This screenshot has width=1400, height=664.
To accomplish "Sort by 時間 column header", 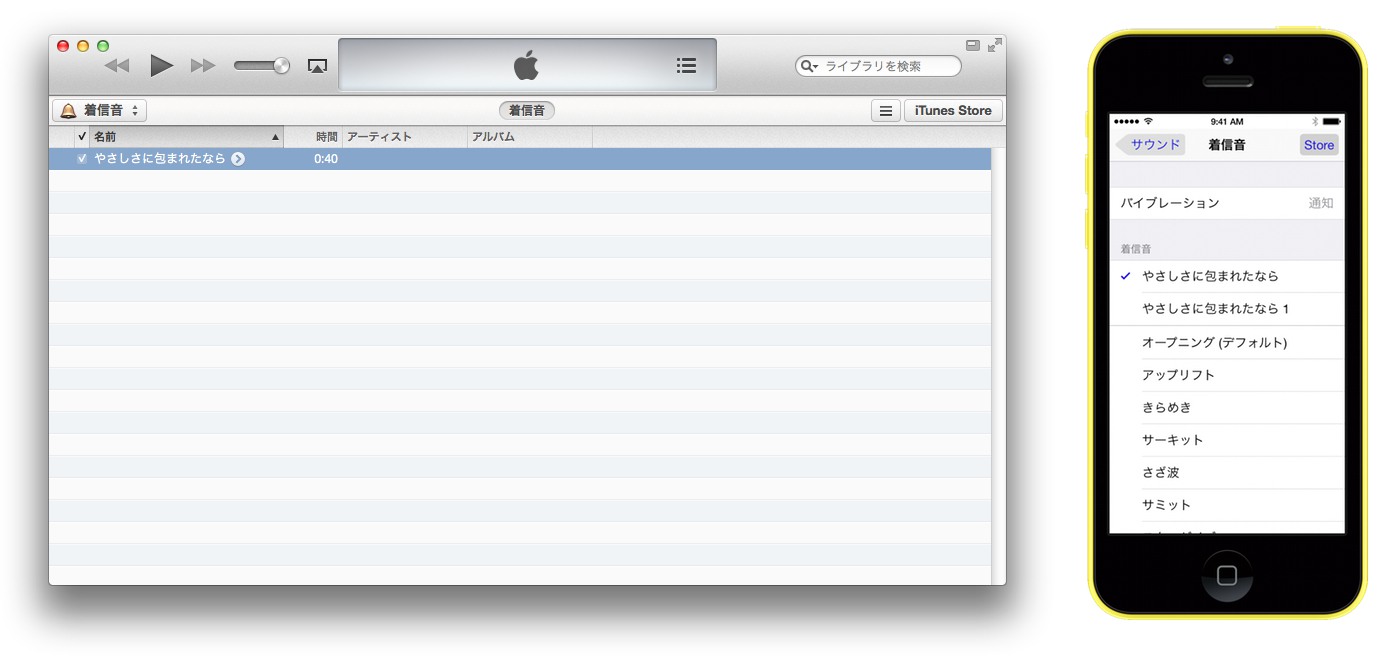I will pos(313,137).
